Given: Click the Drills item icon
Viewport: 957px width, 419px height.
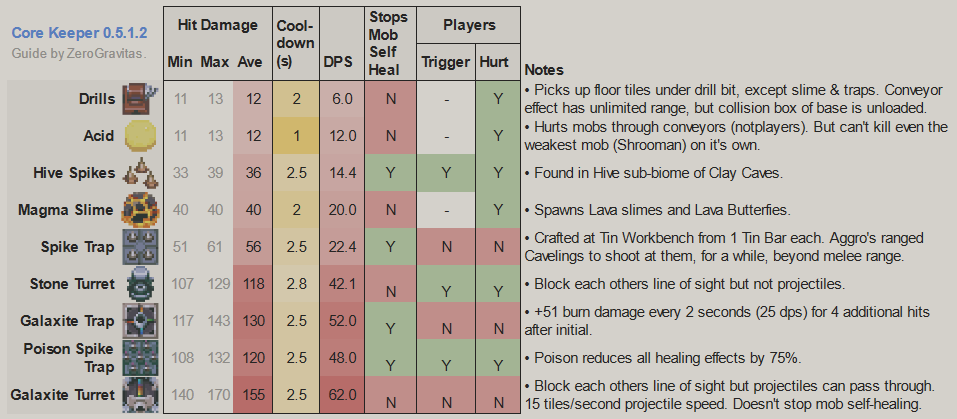Looking at the screenshot, I should click(137, 99).
